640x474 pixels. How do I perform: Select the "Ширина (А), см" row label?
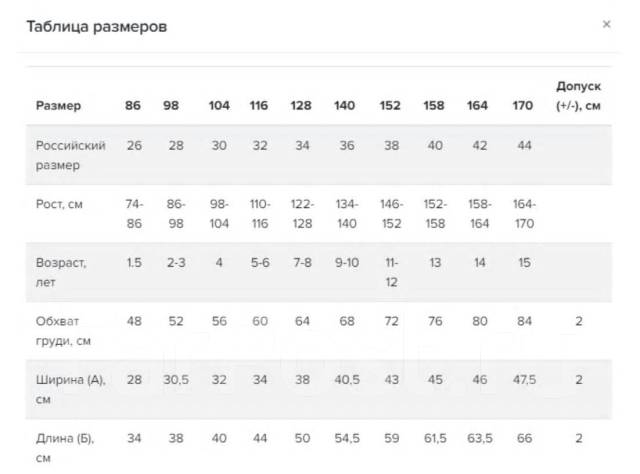pyautogui.click(x=71, y=387)
